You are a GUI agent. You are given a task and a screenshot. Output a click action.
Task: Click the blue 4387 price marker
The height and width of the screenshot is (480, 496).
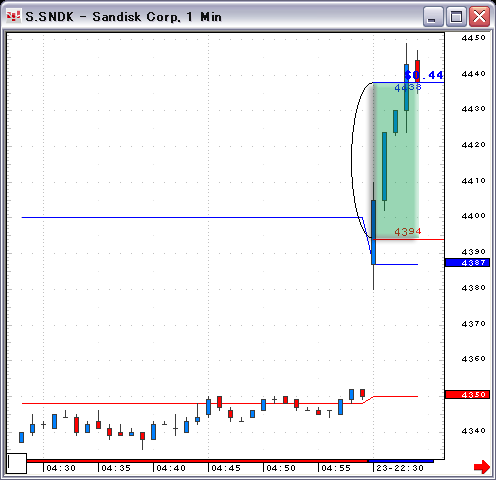click(x=467, y=263)
